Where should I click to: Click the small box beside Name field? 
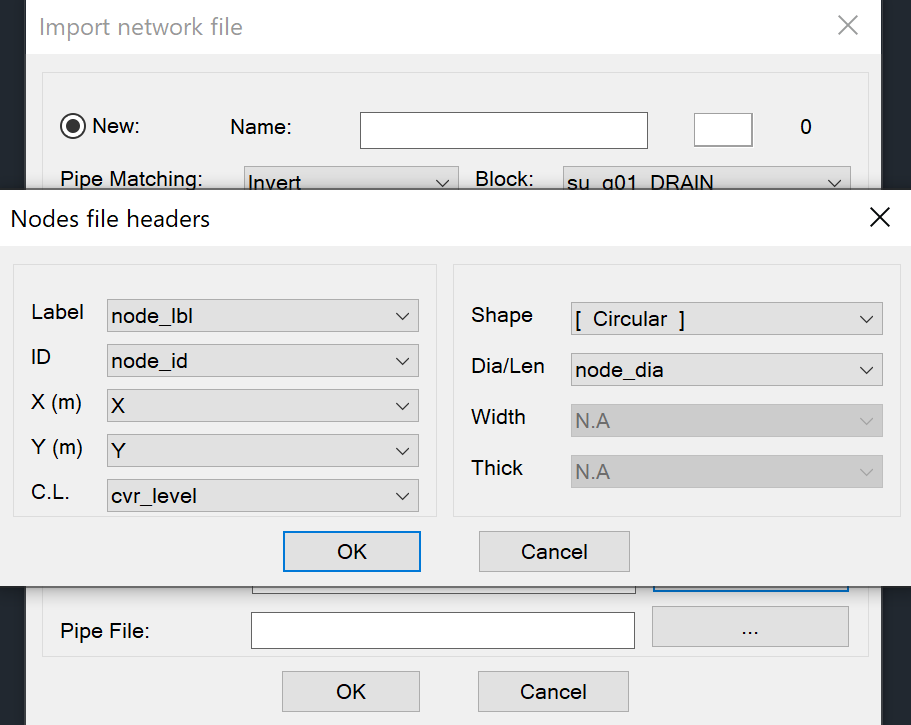[x=723, y=130]
